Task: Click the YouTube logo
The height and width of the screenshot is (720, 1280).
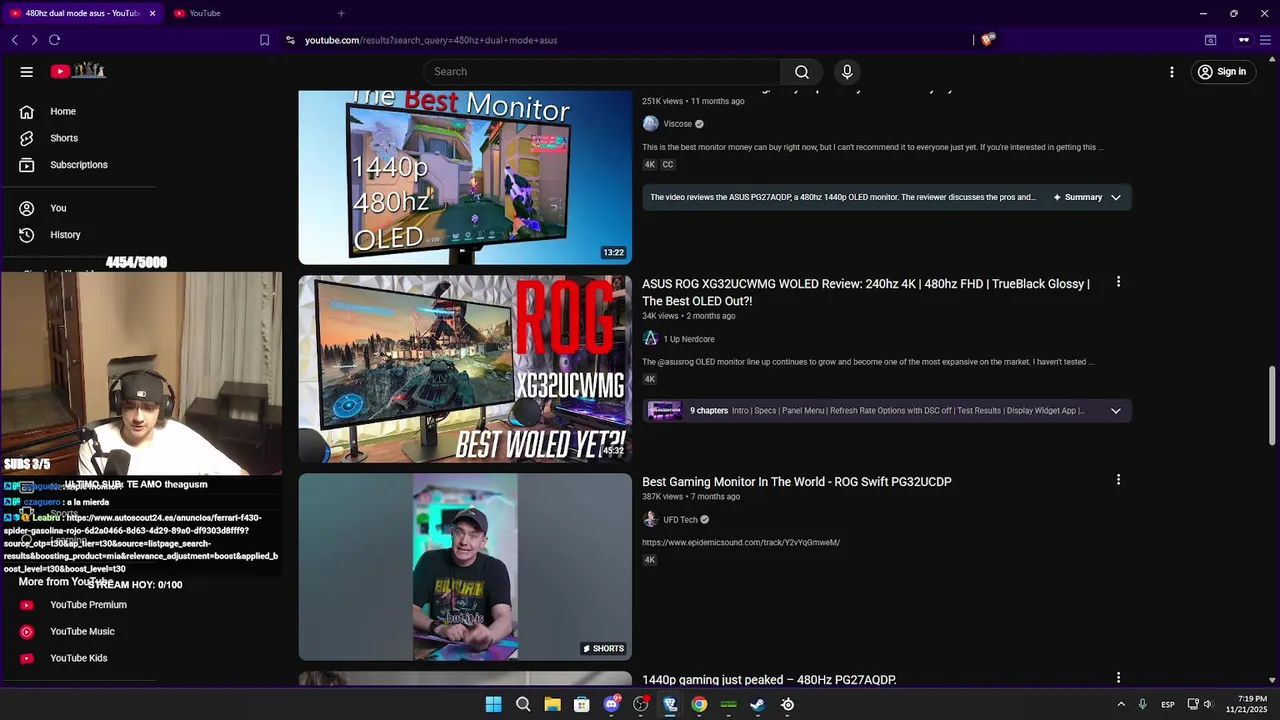Action: click(x=78, y=70)
